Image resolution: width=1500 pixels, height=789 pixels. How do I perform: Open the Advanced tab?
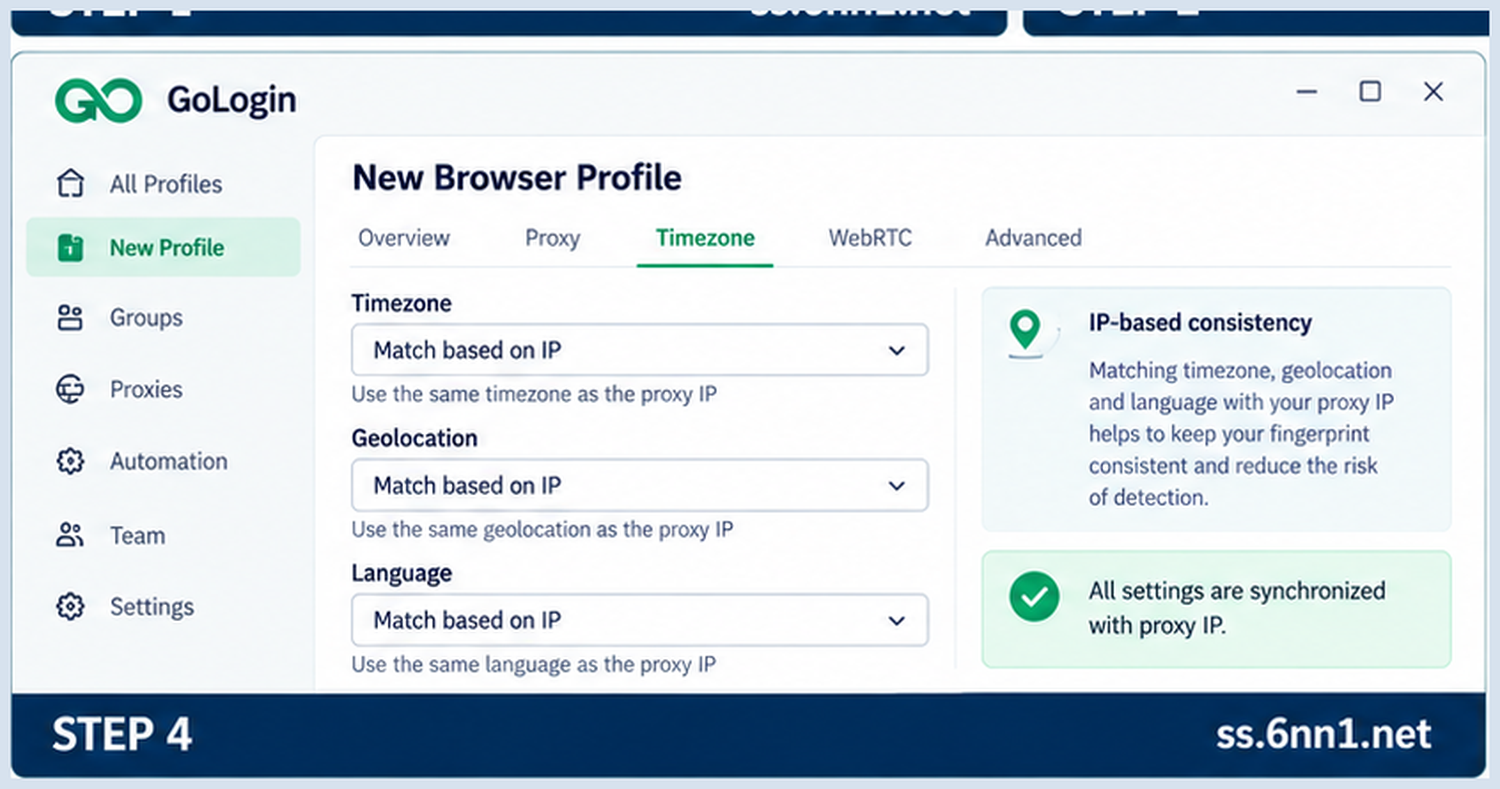(1033, 238)
